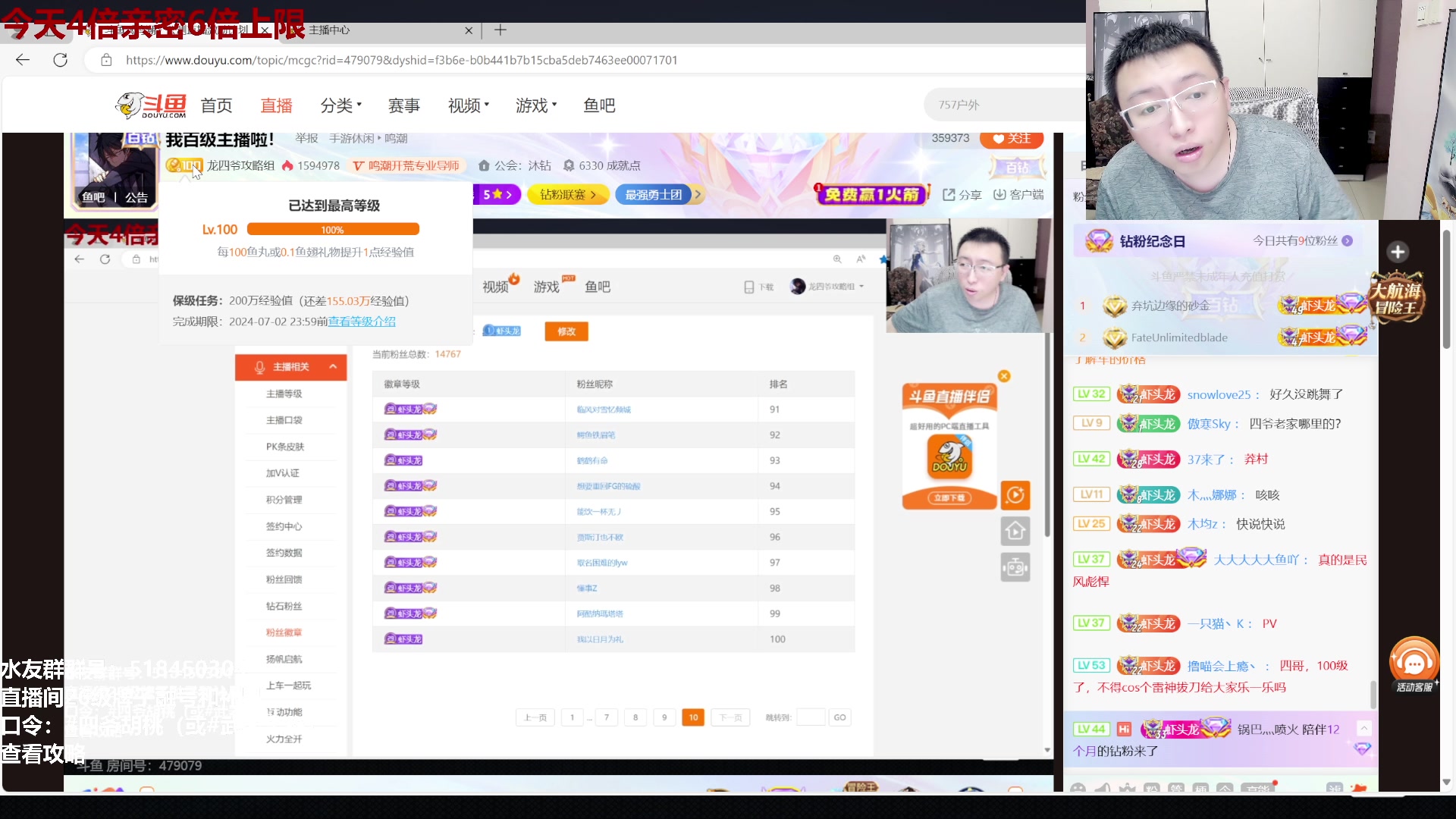Click the site lock icon in address bar
This screenshot has height=819, width=1456.
point(106,60)
